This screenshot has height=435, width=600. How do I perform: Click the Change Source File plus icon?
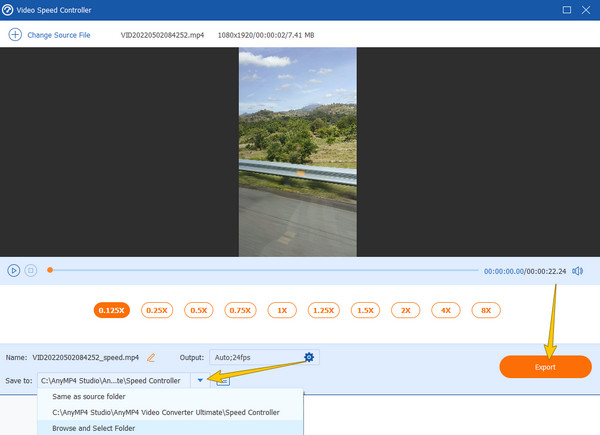tap(15, 35)
